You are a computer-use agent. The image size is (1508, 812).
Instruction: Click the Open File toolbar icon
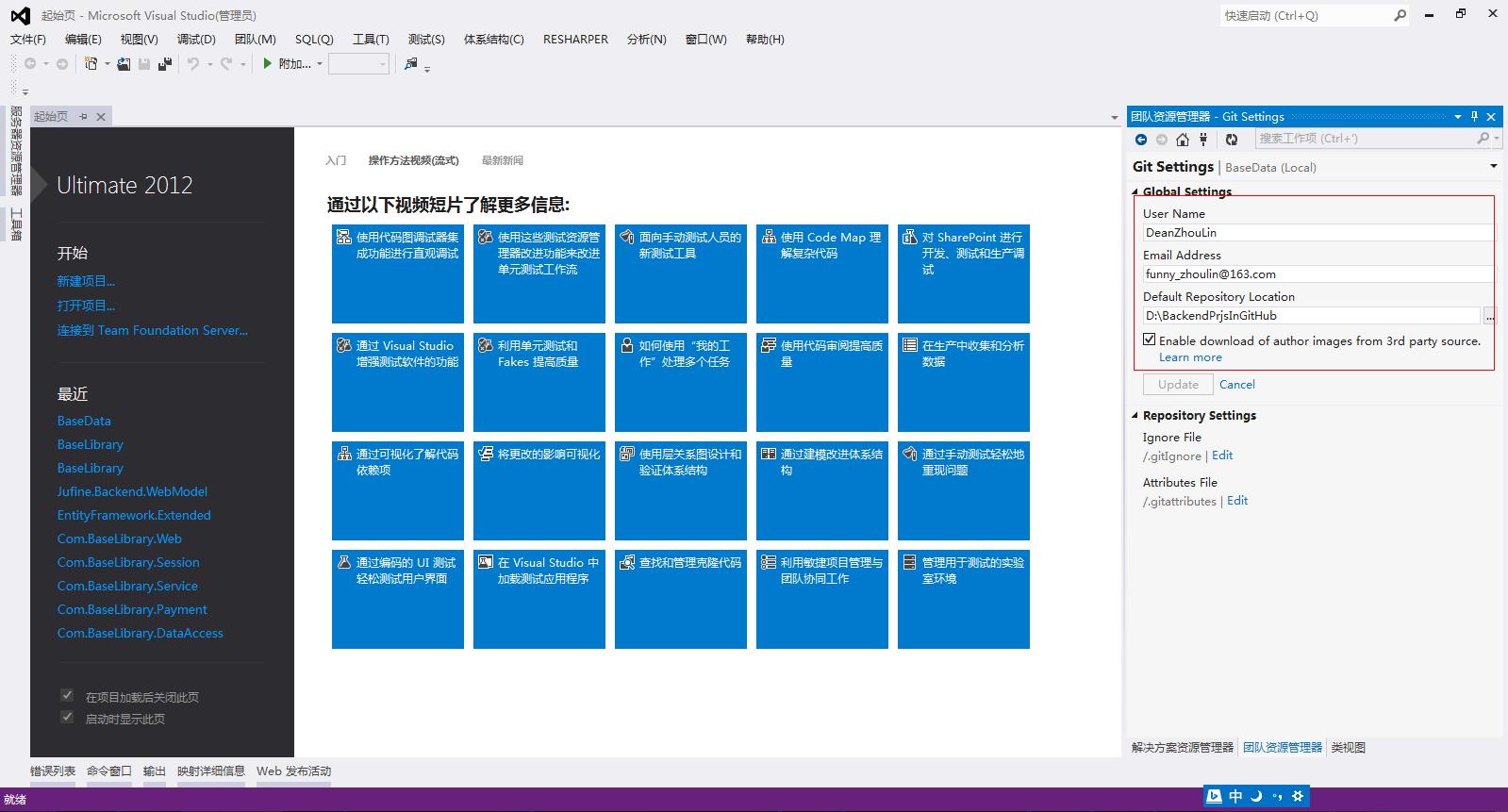pyautogui.click(x=124, y=63)
